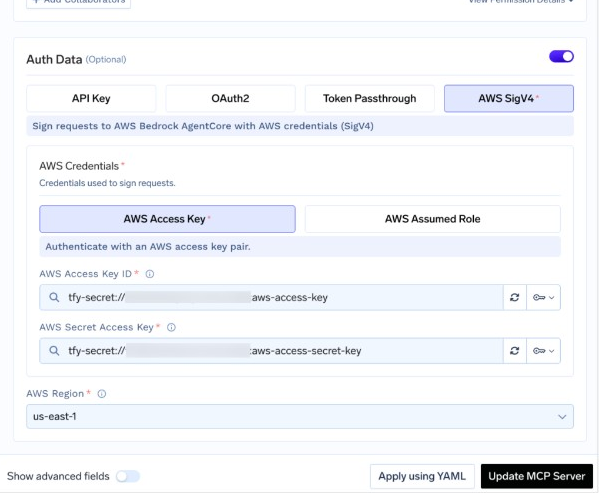The image size is (599, 493).
Task: Select the API Key auth tab
Action: 91,99
